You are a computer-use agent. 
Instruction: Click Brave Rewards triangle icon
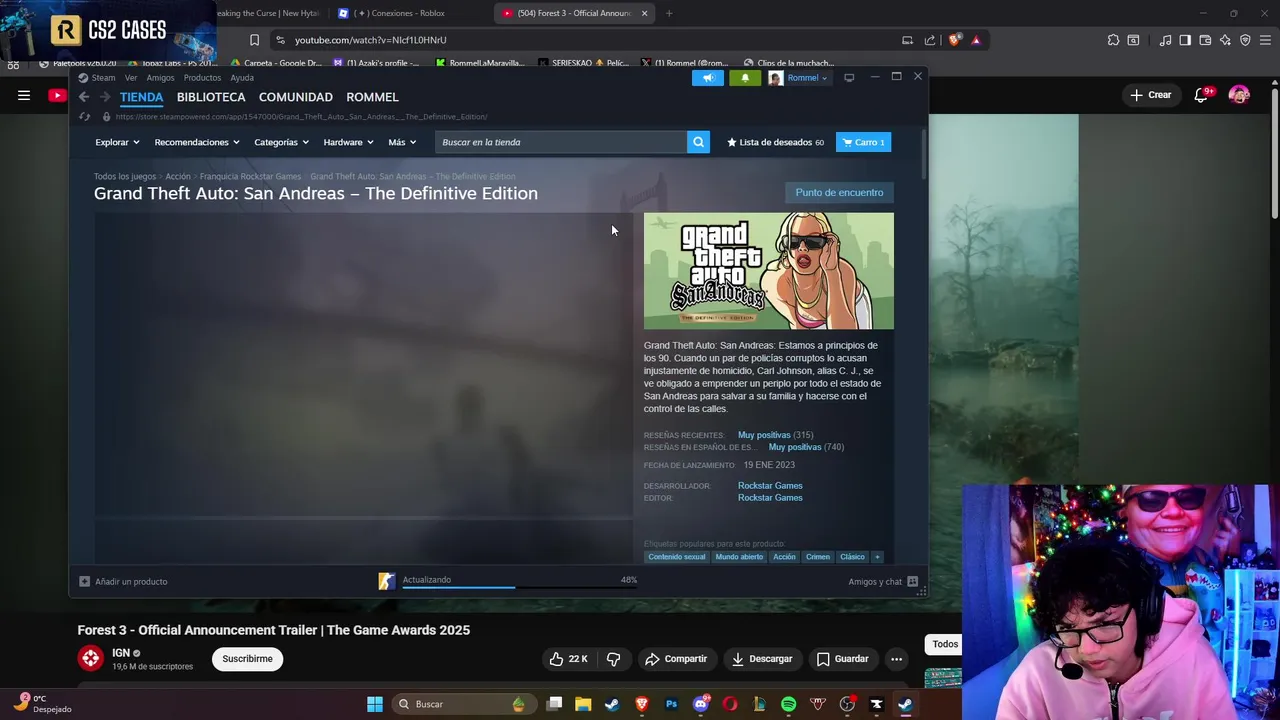(976, 40)
